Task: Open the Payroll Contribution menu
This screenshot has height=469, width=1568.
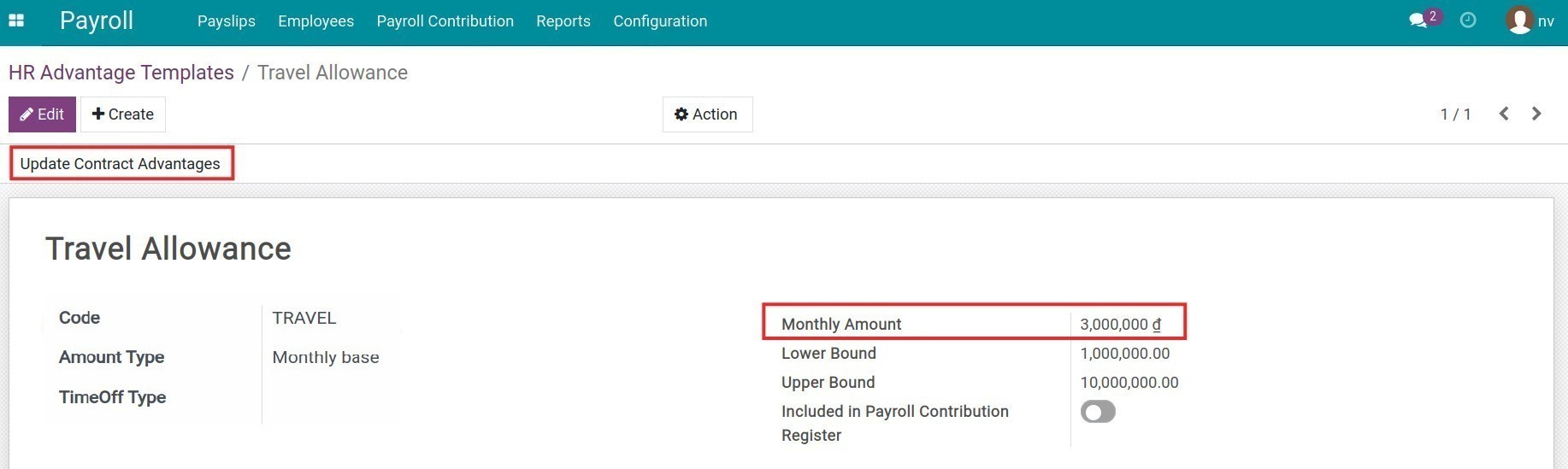Action: (x=445, y=21)
